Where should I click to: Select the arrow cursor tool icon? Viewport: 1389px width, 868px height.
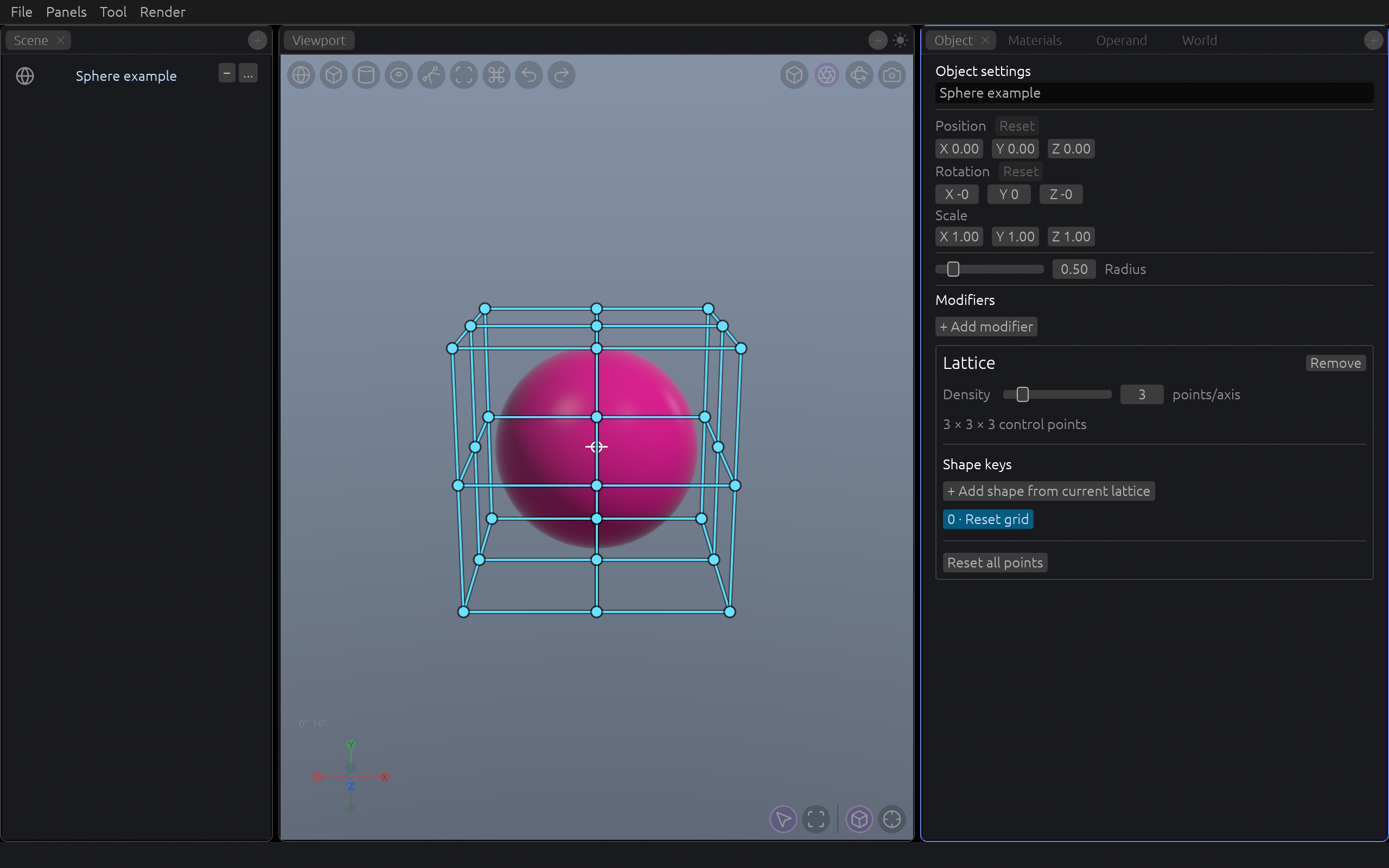click(783, 819)
